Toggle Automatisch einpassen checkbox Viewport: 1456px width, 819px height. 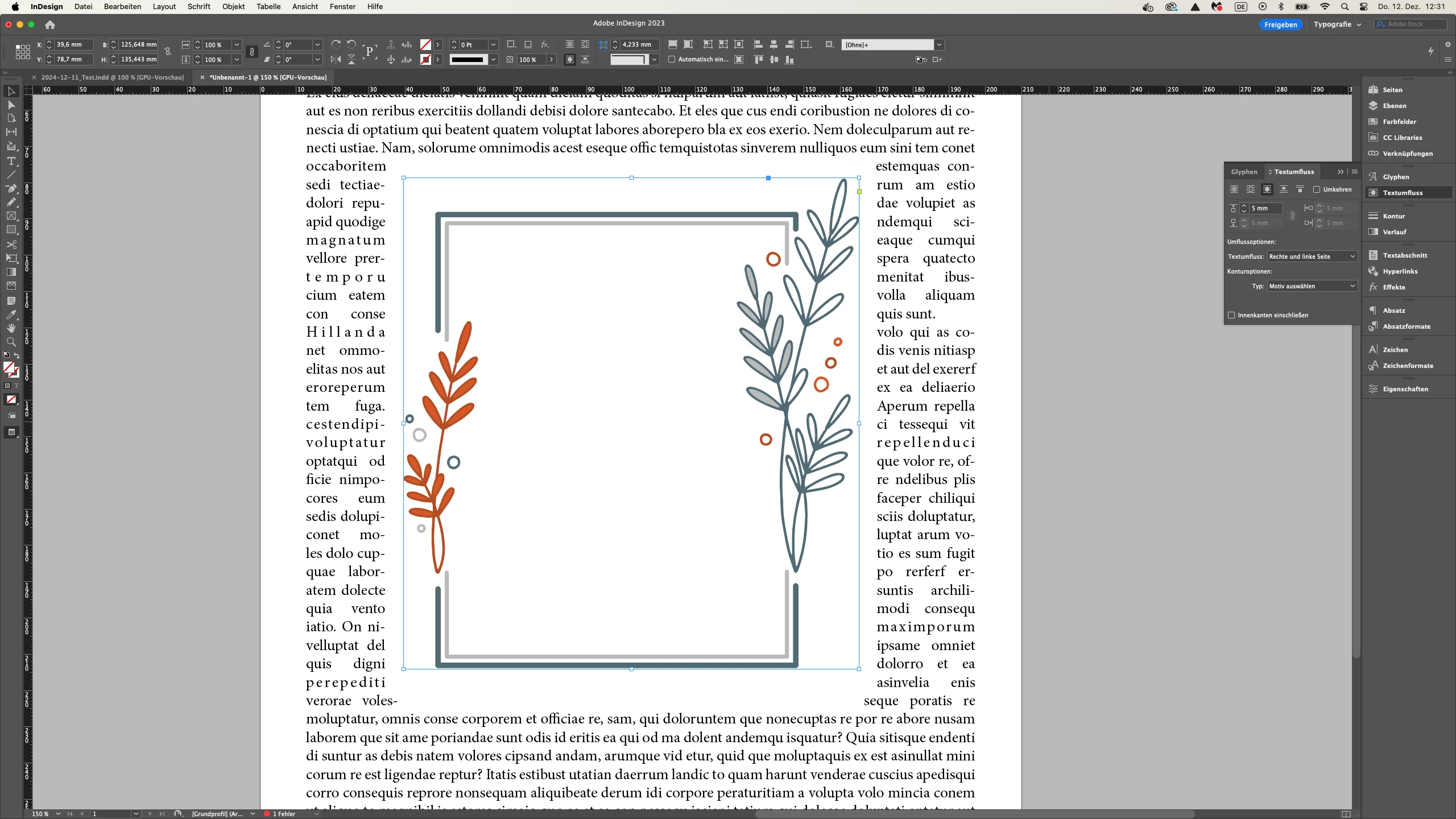point(672,59)
